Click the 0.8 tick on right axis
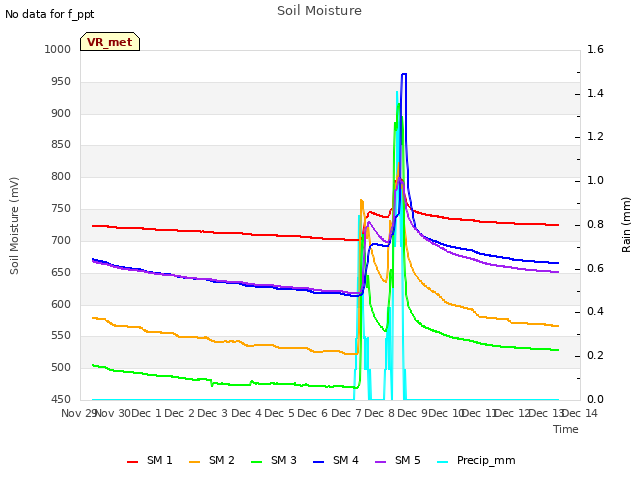 click(x=595, y=224)
